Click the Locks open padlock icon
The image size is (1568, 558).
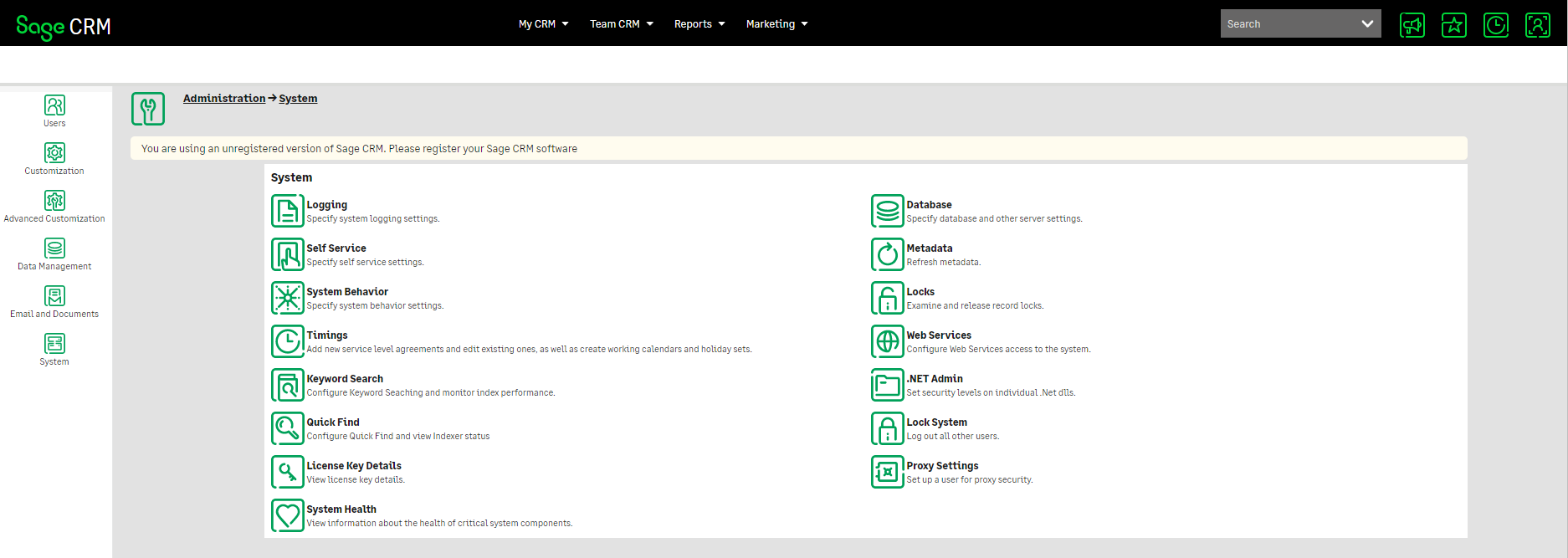coord(888,298)
